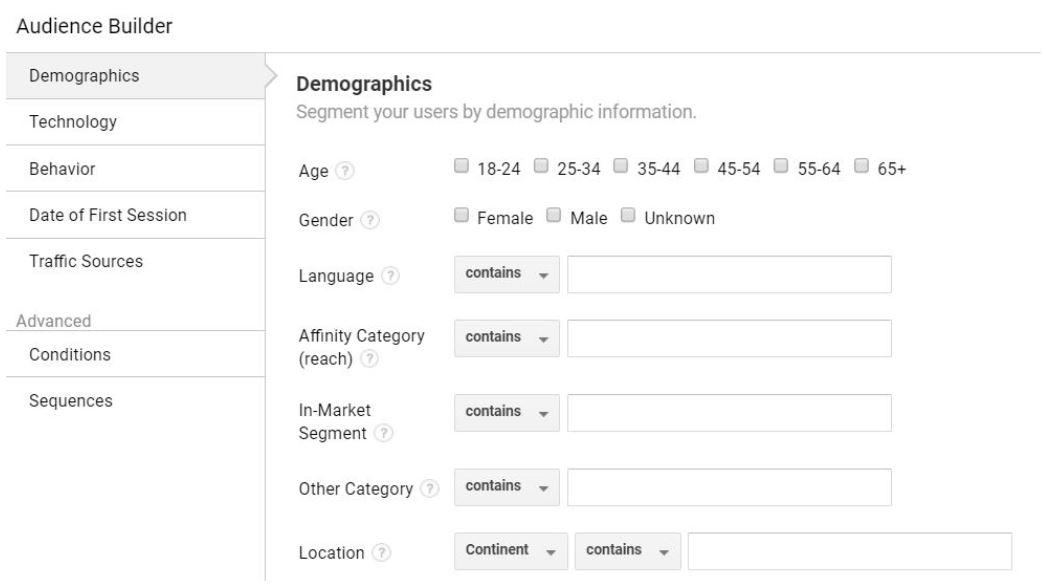Enable the 65+ age checkbox
Viewport: 1043px width, 588px height.
pos(861,166)
